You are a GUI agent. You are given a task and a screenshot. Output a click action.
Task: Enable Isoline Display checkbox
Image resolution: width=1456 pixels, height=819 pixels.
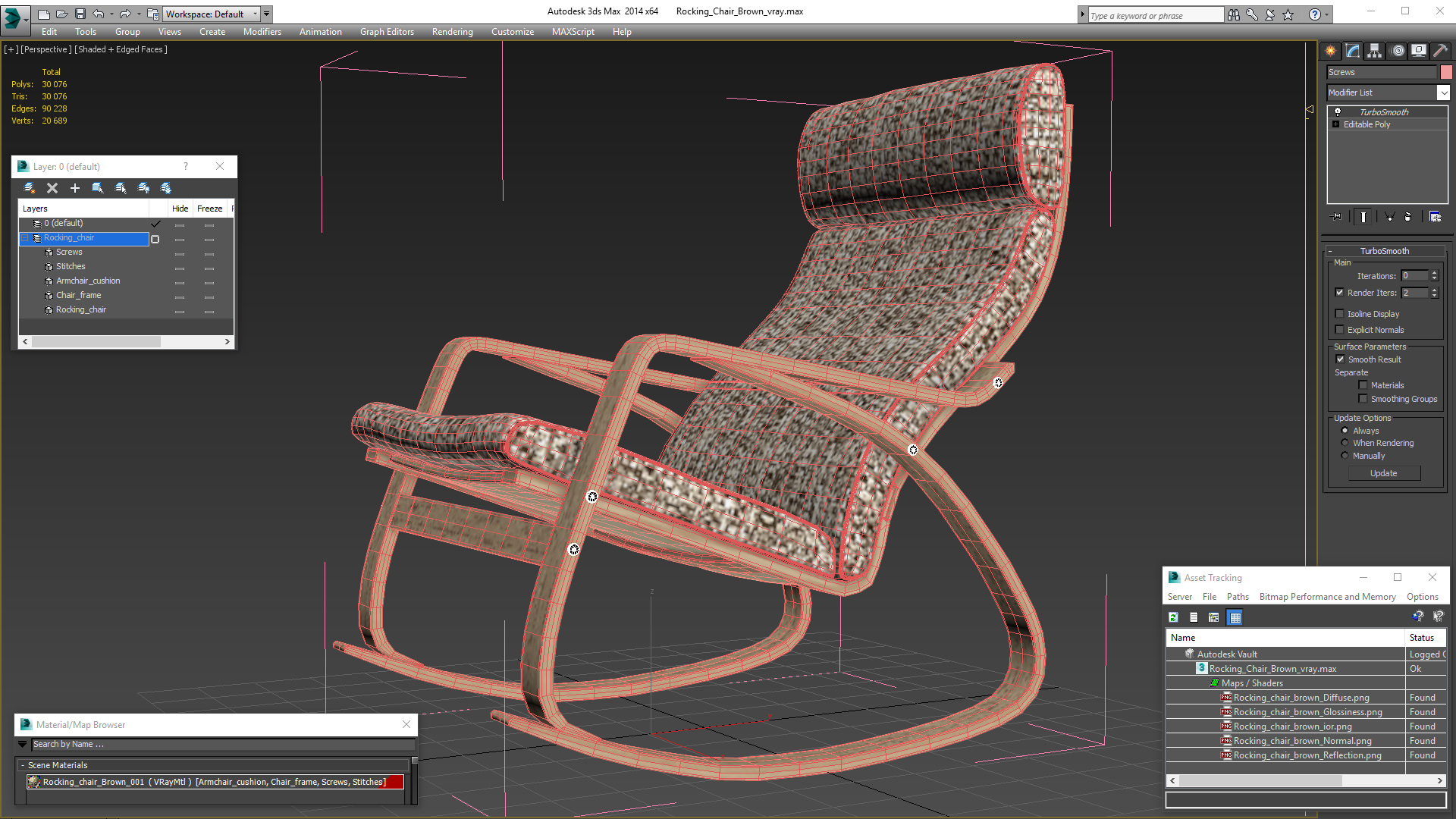coord(1340,314)
